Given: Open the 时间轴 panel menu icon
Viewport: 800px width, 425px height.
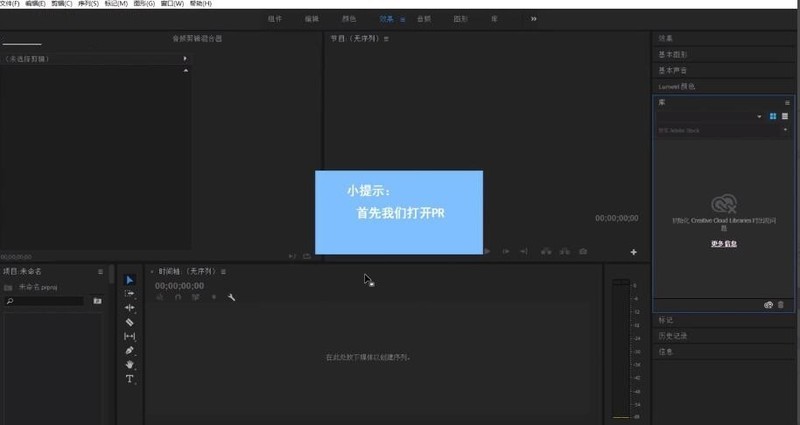Looking at the screenshot, I should point(223,271).
